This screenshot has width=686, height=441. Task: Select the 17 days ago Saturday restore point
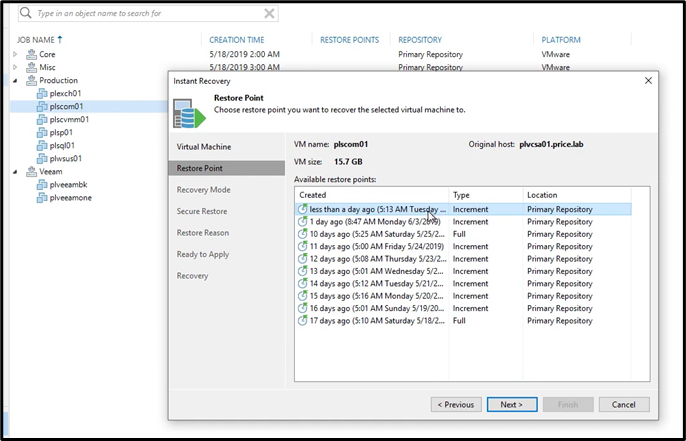click(x=463, y=321)
